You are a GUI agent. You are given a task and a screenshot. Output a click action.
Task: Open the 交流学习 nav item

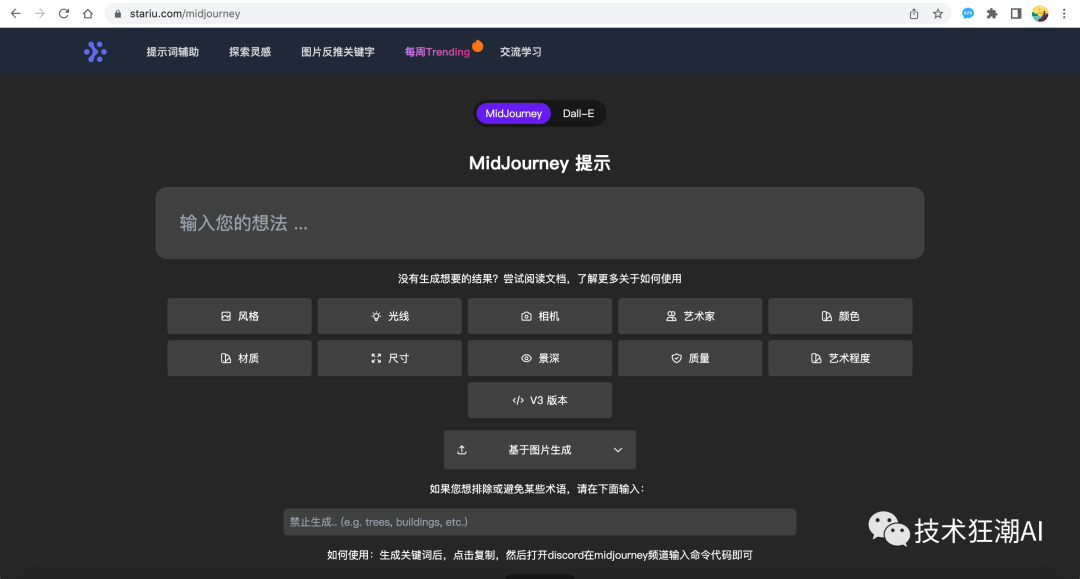coord(521,52)
